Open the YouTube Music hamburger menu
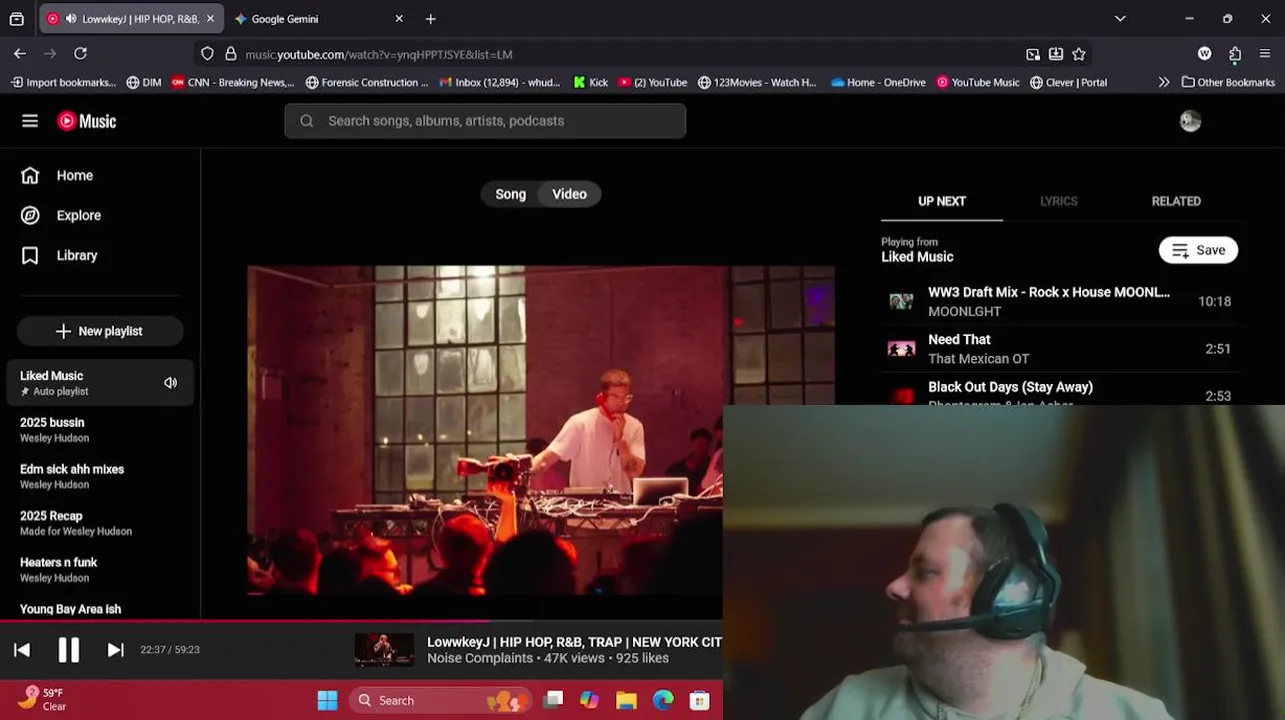The image size is (1285, 720). 30,121
